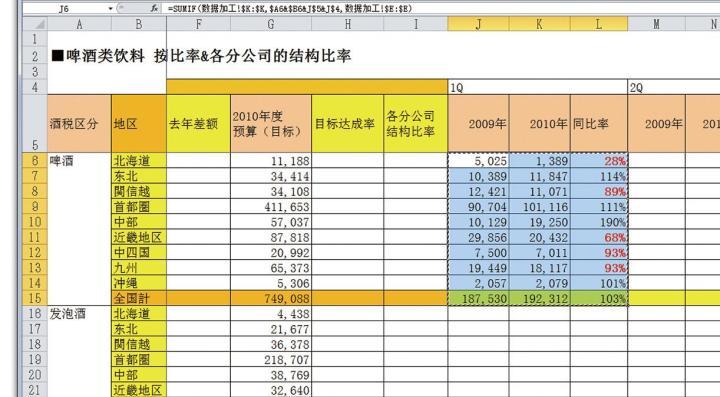The image size is (720, 397).
Task: Click the budget cell 87,818
Action: coord(271,237)
